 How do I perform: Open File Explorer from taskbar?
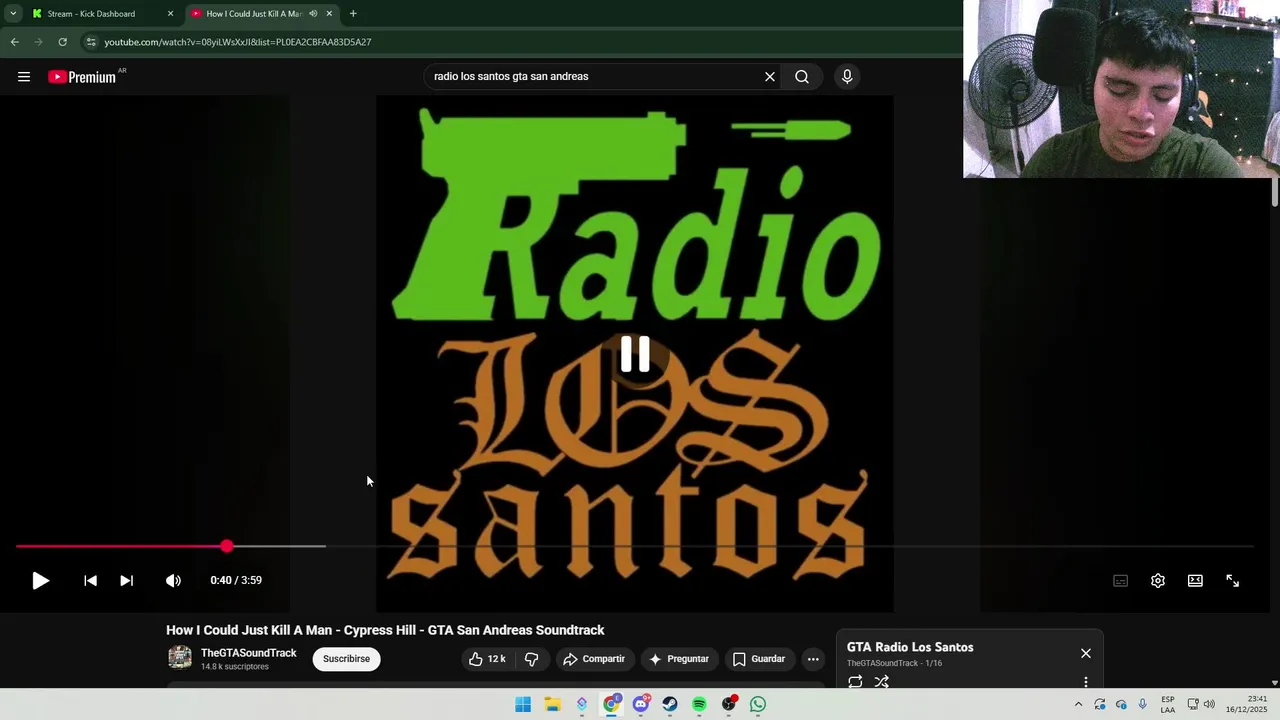pos(552,705)
